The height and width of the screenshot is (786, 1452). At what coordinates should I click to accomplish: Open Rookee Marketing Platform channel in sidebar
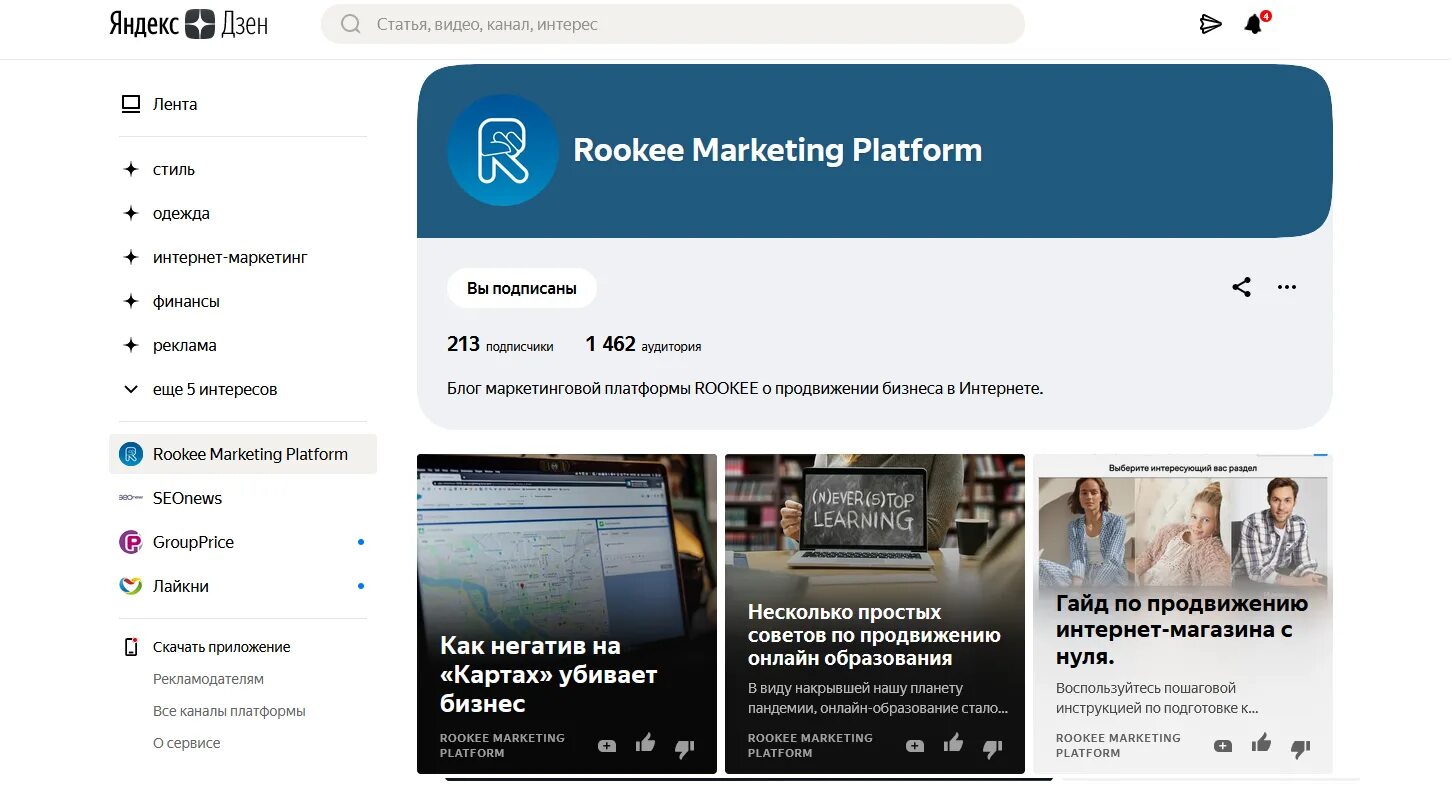click(243, 454)
